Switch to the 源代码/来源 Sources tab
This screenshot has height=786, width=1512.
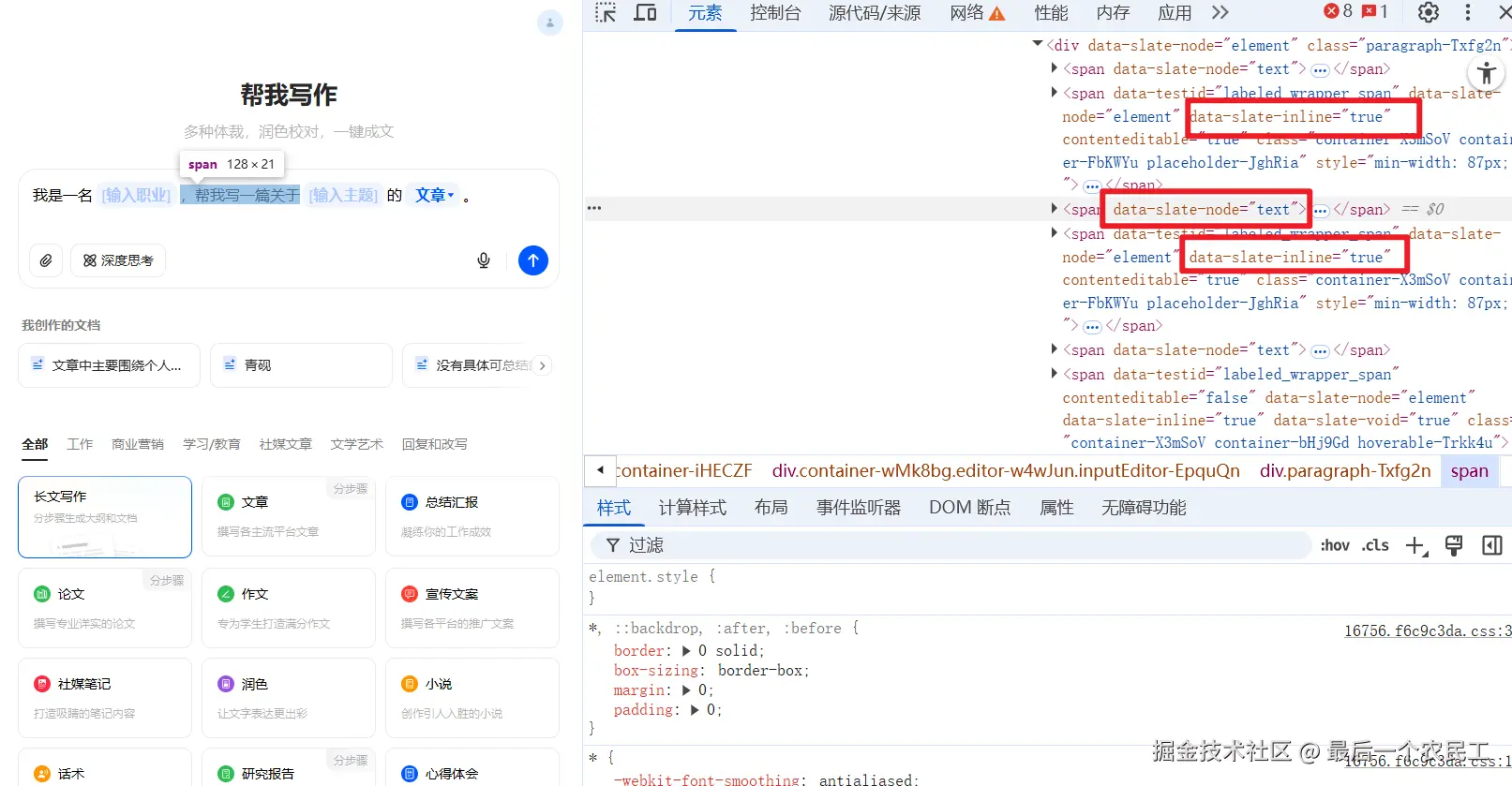pos(875,13)
